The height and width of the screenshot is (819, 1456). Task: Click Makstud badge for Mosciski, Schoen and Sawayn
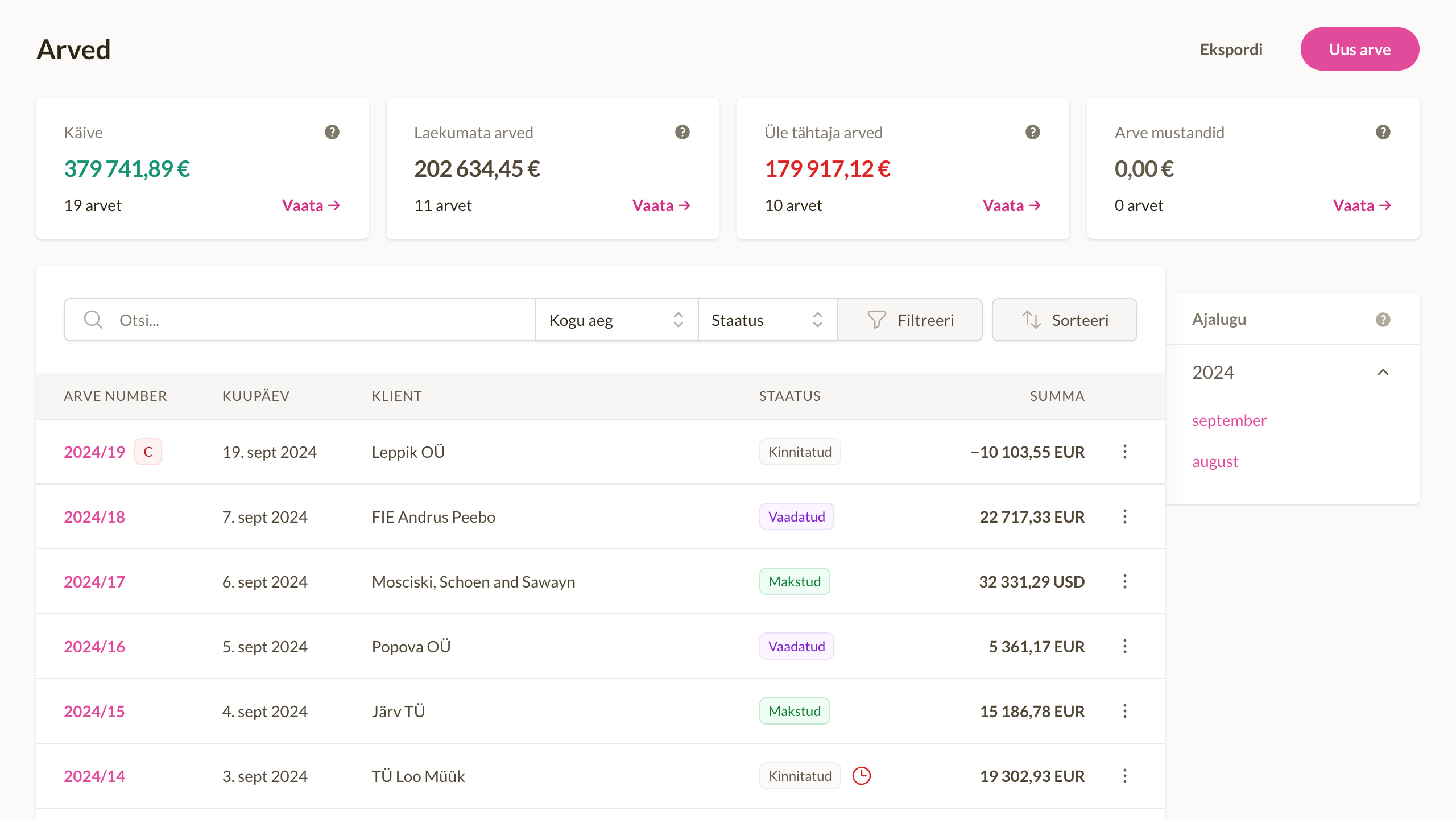click(x=795, y=581)
